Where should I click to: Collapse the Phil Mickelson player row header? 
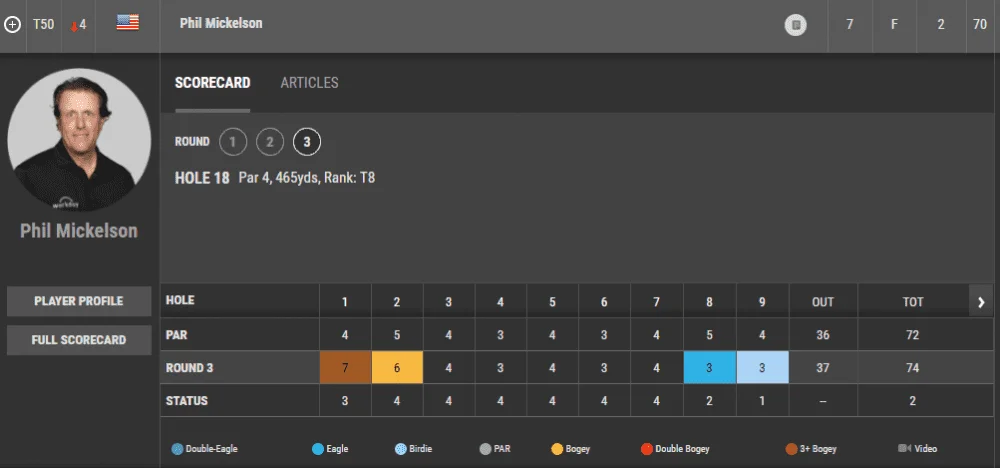pos(500,26)
